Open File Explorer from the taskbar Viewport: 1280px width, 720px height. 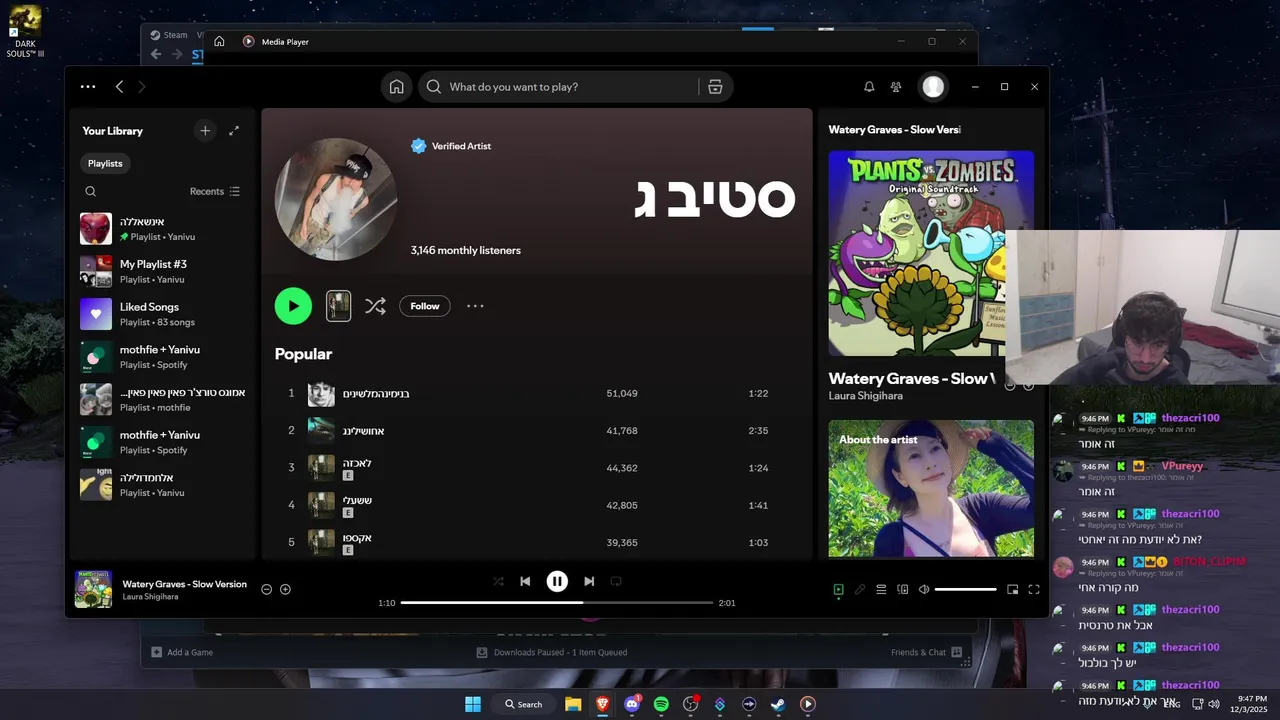573,704
